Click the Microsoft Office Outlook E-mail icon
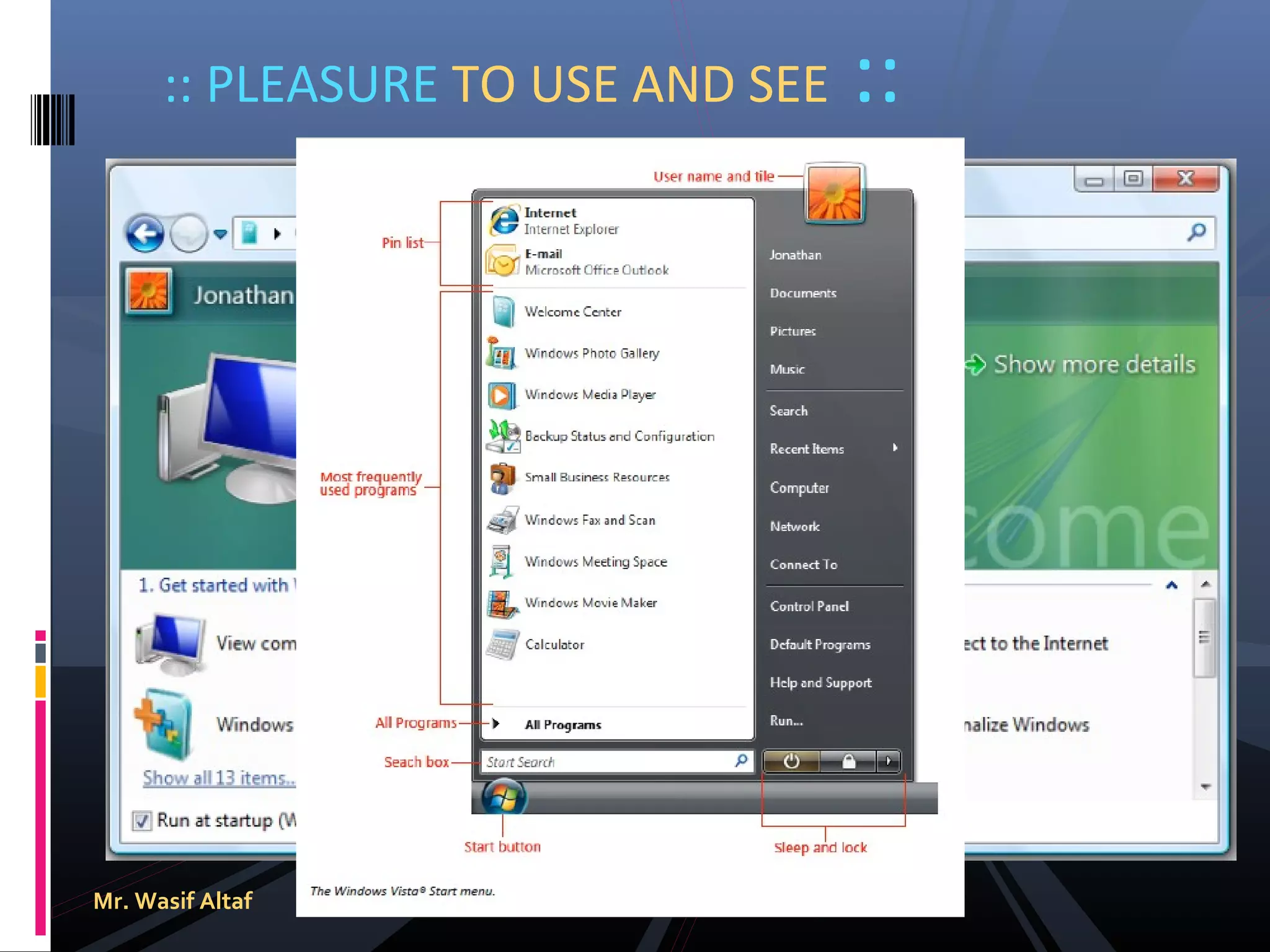This screenshot has height=952, width=1270. pos(502,261)
